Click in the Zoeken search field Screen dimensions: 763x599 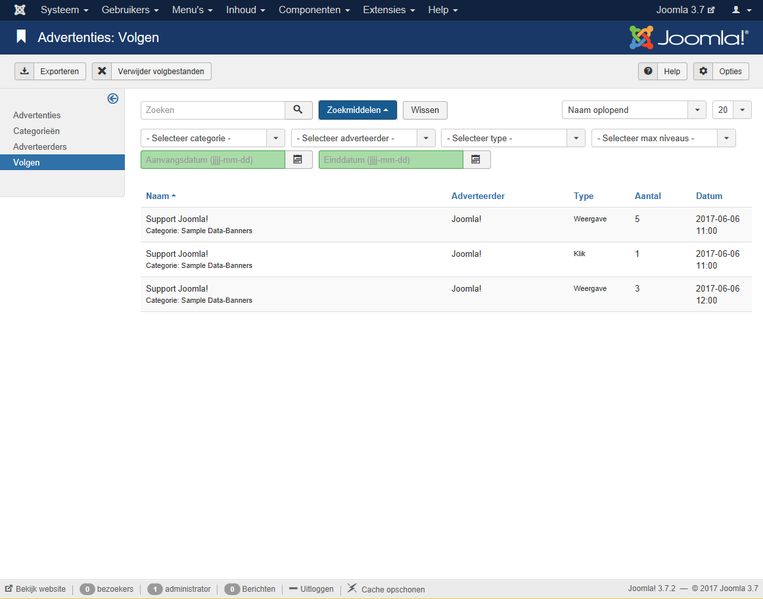pyautogui.click(x=213, y=110)
